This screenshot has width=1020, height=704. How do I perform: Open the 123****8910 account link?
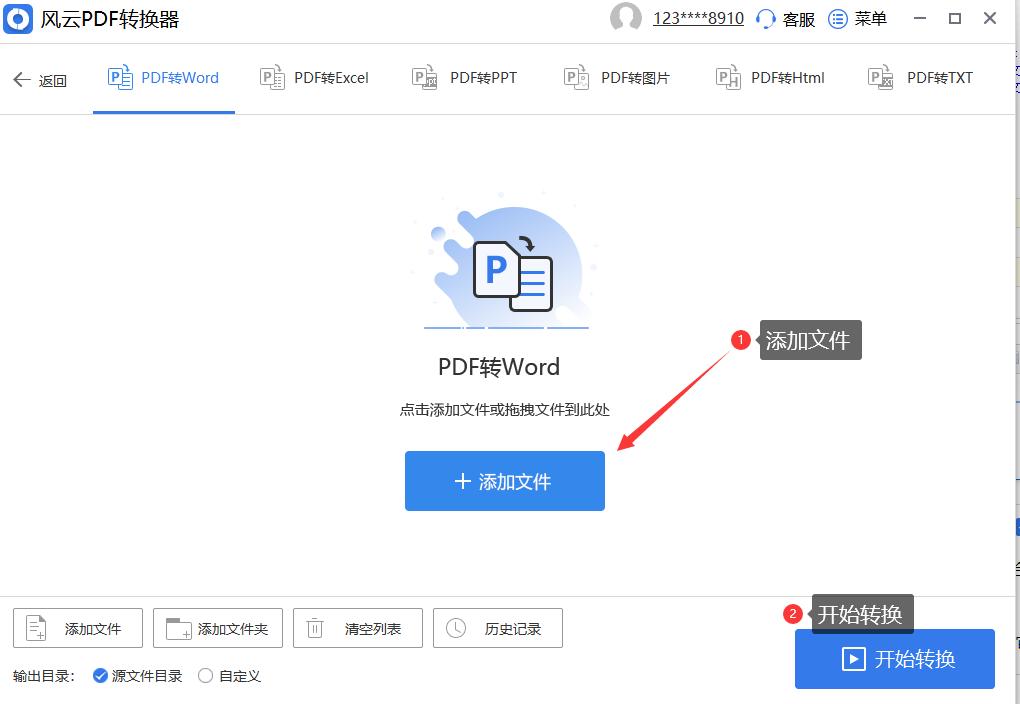(695, 18)
